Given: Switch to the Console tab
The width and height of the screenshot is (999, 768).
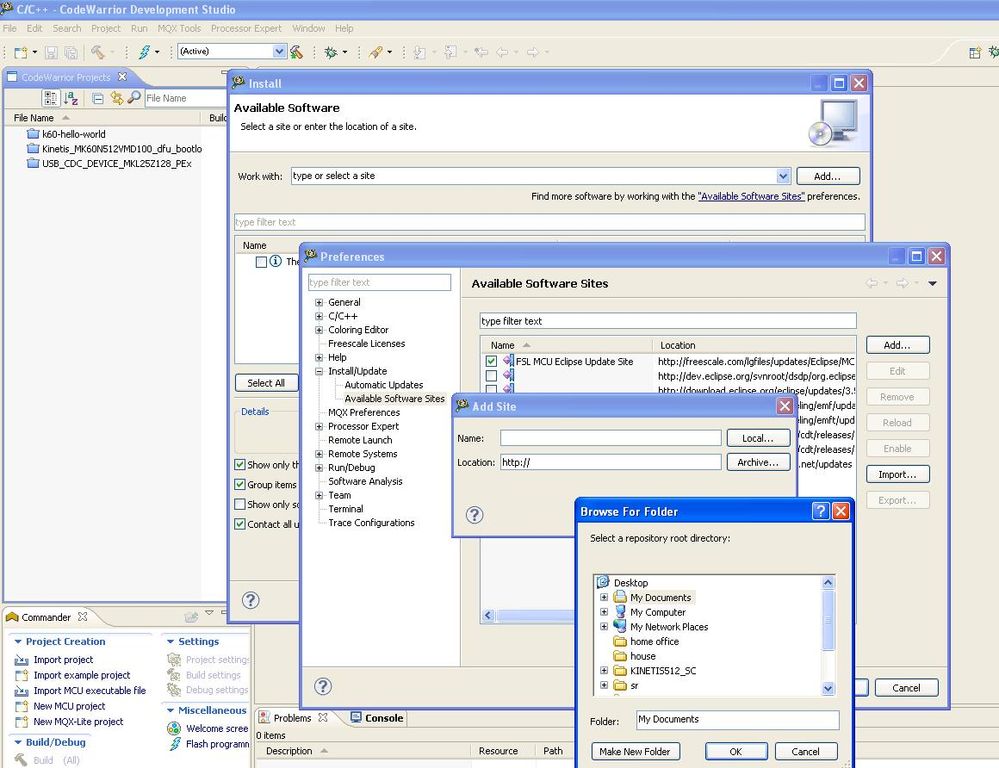Looking at the screenshot, I should [x=377, y=718].
